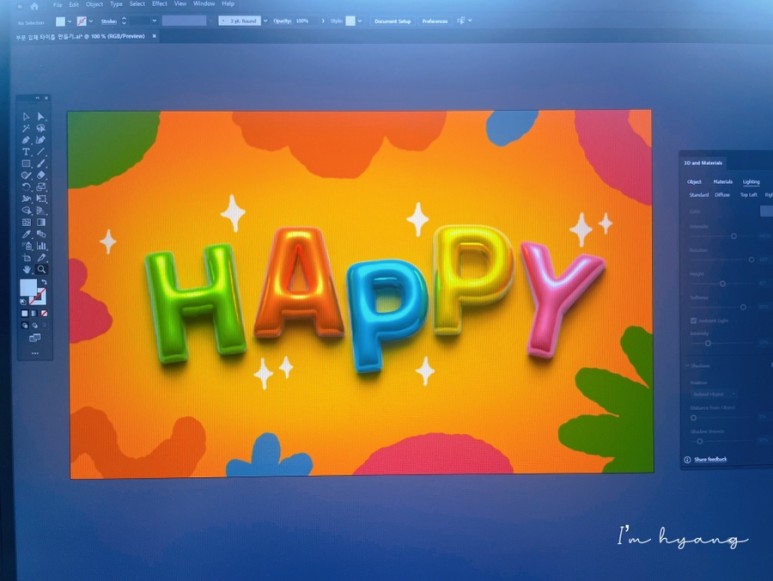Open the Type menu
773x581 pixels.
click(116, 4)
